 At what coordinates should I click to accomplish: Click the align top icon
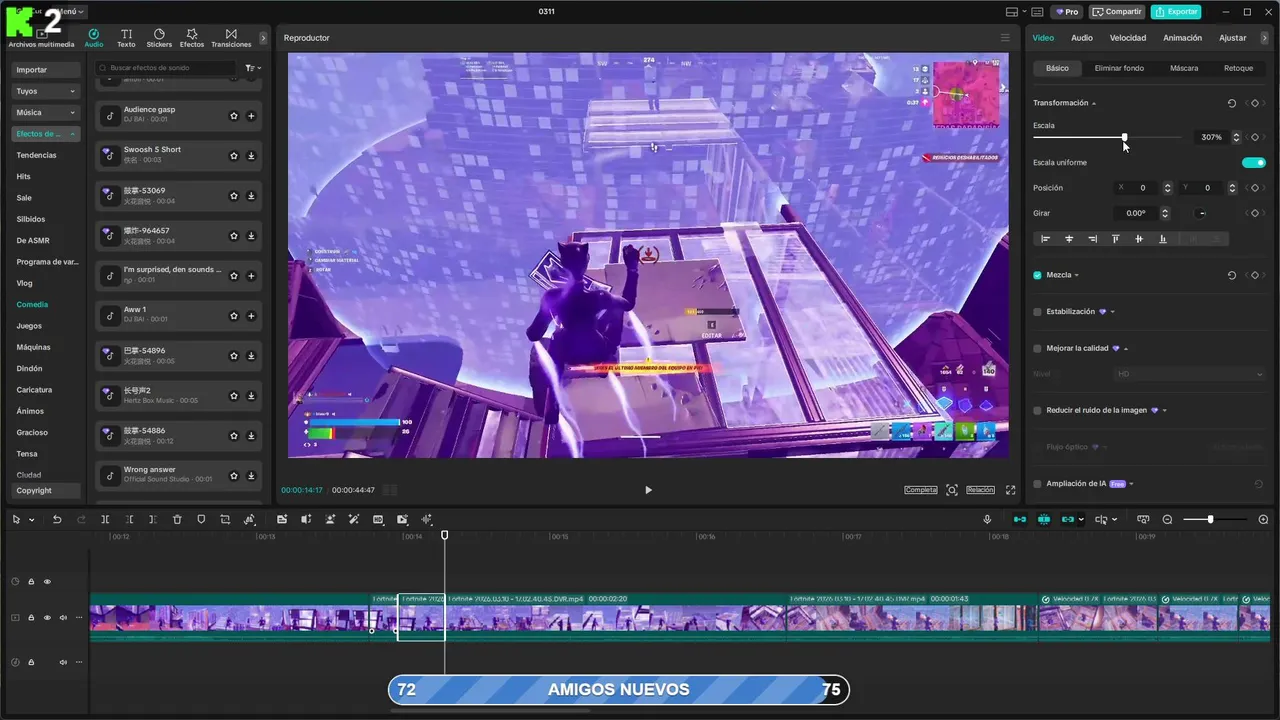click(x=1116, y=239)
